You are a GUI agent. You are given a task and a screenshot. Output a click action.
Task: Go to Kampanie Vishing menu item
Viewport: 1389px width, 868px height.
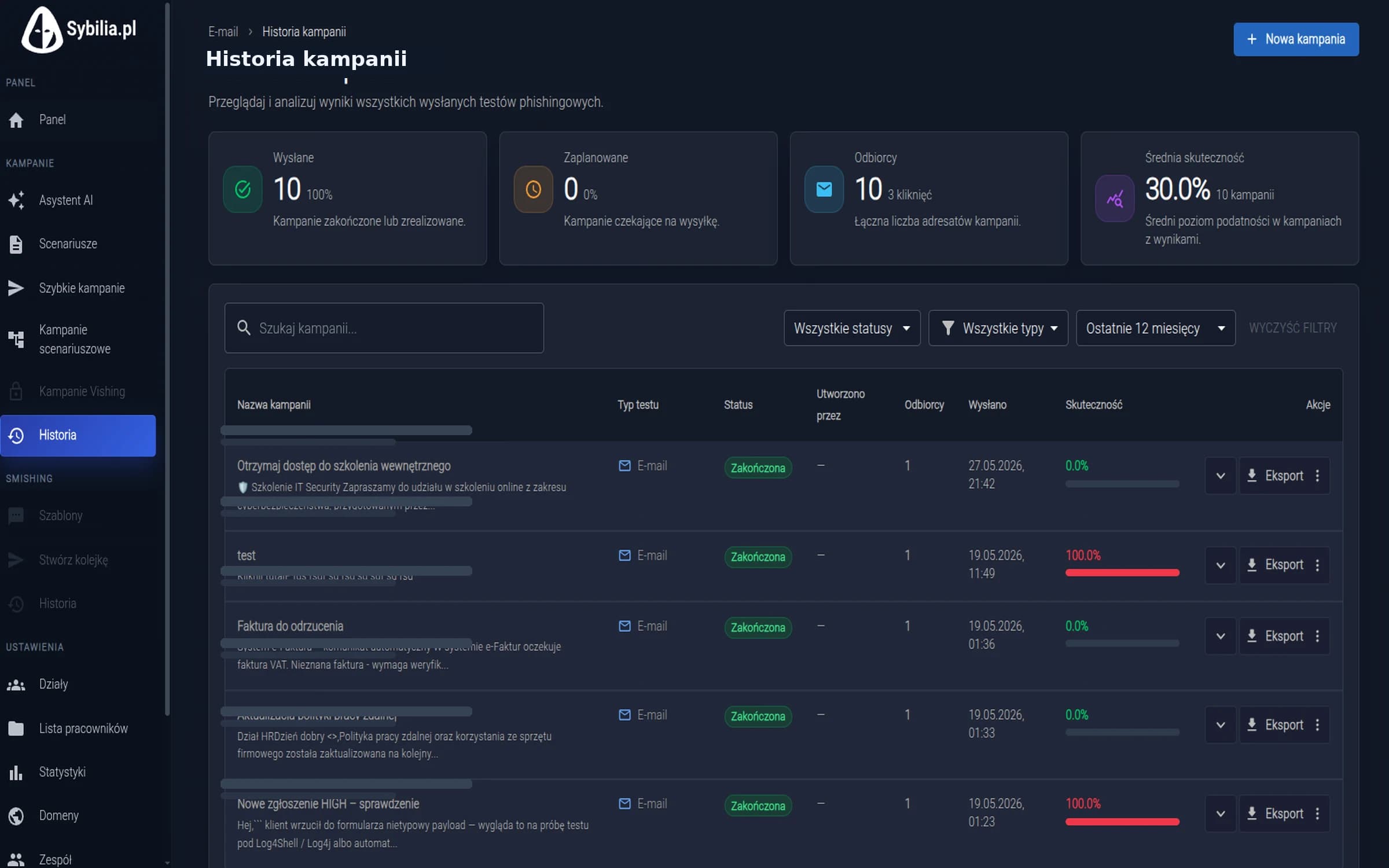point(78,392)
